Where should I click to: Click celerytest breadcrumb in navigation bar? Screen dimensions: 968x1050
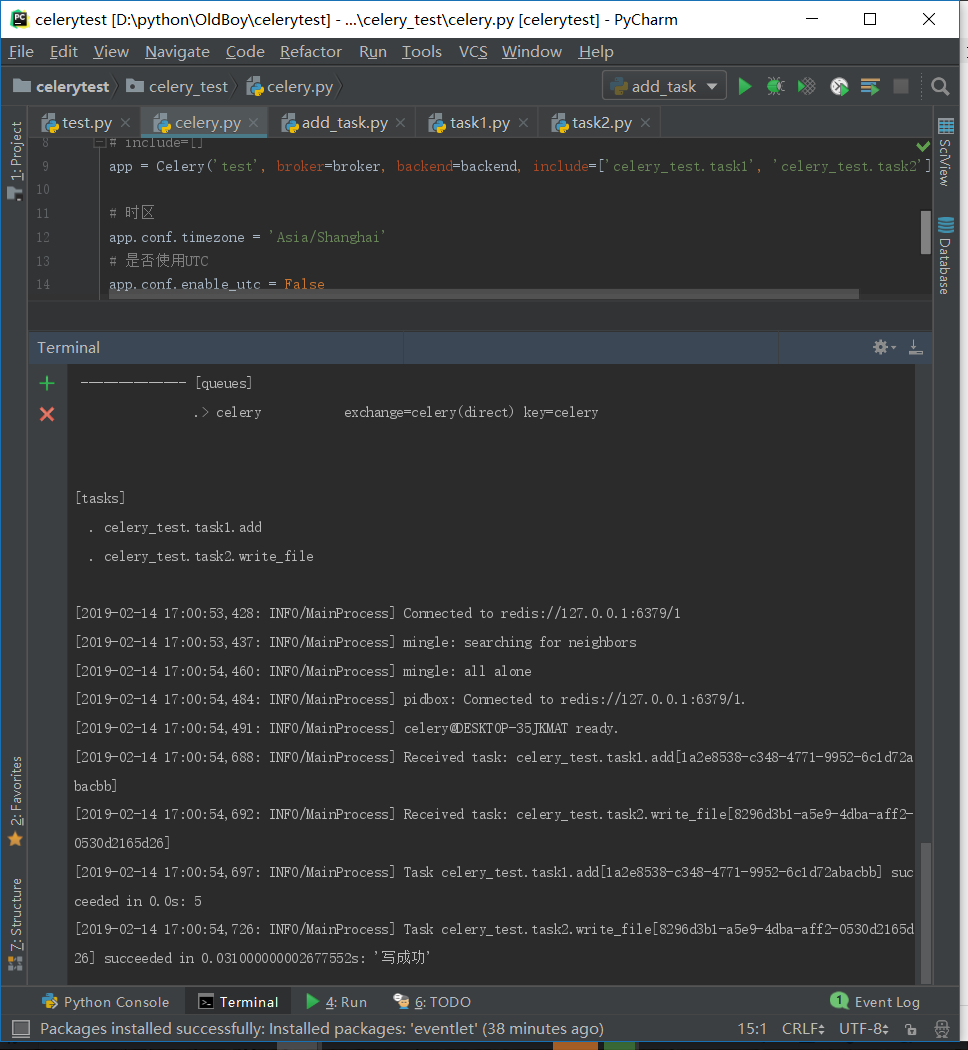click(62, 86)
